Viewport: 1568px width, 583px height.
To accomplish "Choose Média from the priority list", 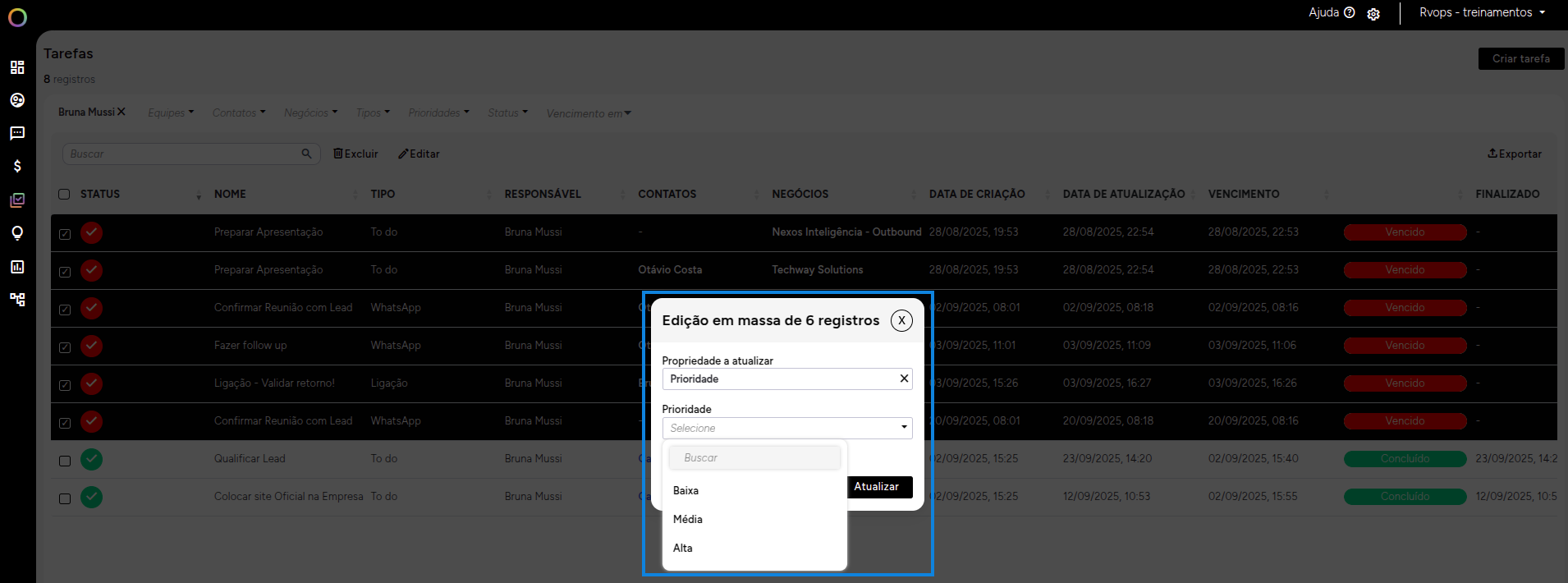I will (x=688, y=519).
